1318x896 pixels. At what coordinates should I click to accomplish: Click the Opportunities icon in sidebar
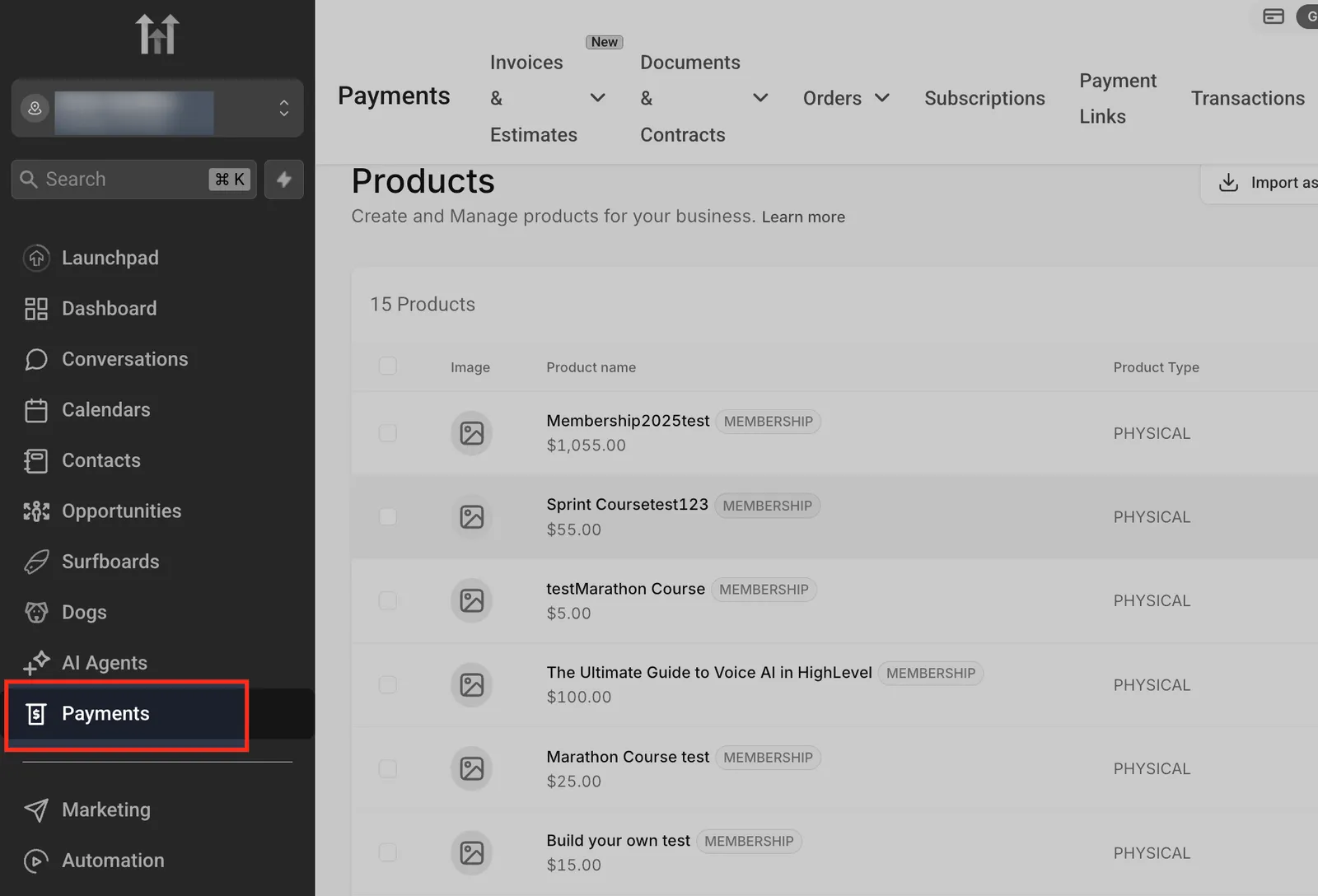pyautogui.click(x=36, y=511)
